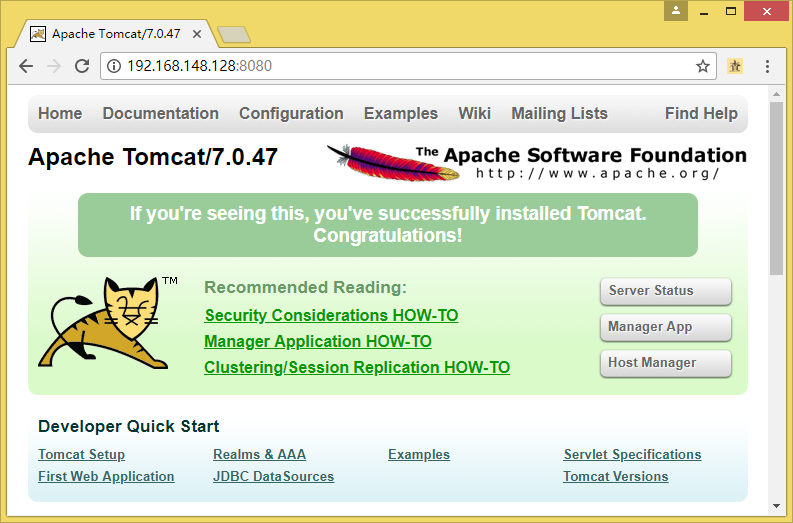Click the site information icon
Viewport: 793px width, 523px height.
tap(114, 66)
